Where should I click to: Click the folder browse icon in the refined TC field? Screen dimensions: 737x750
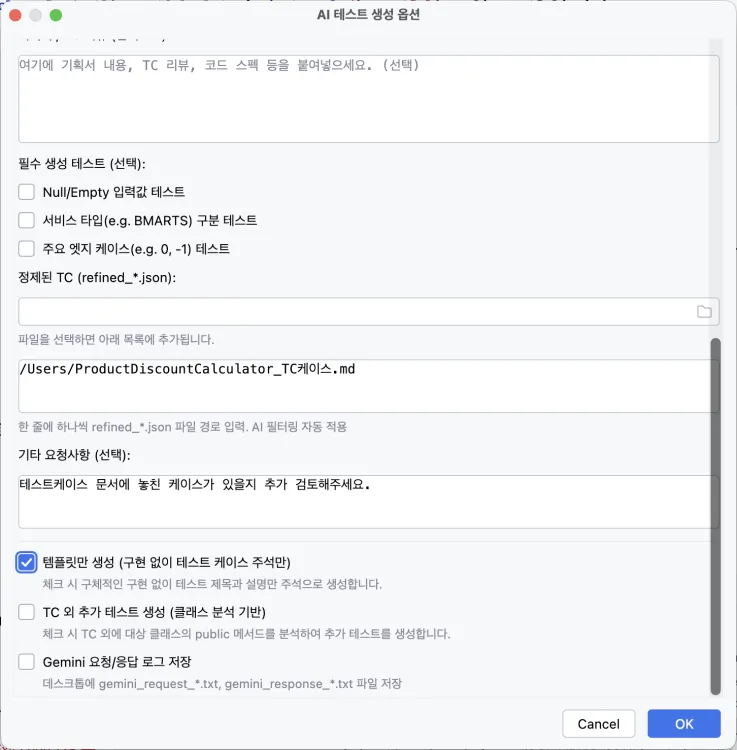point(704,312)
